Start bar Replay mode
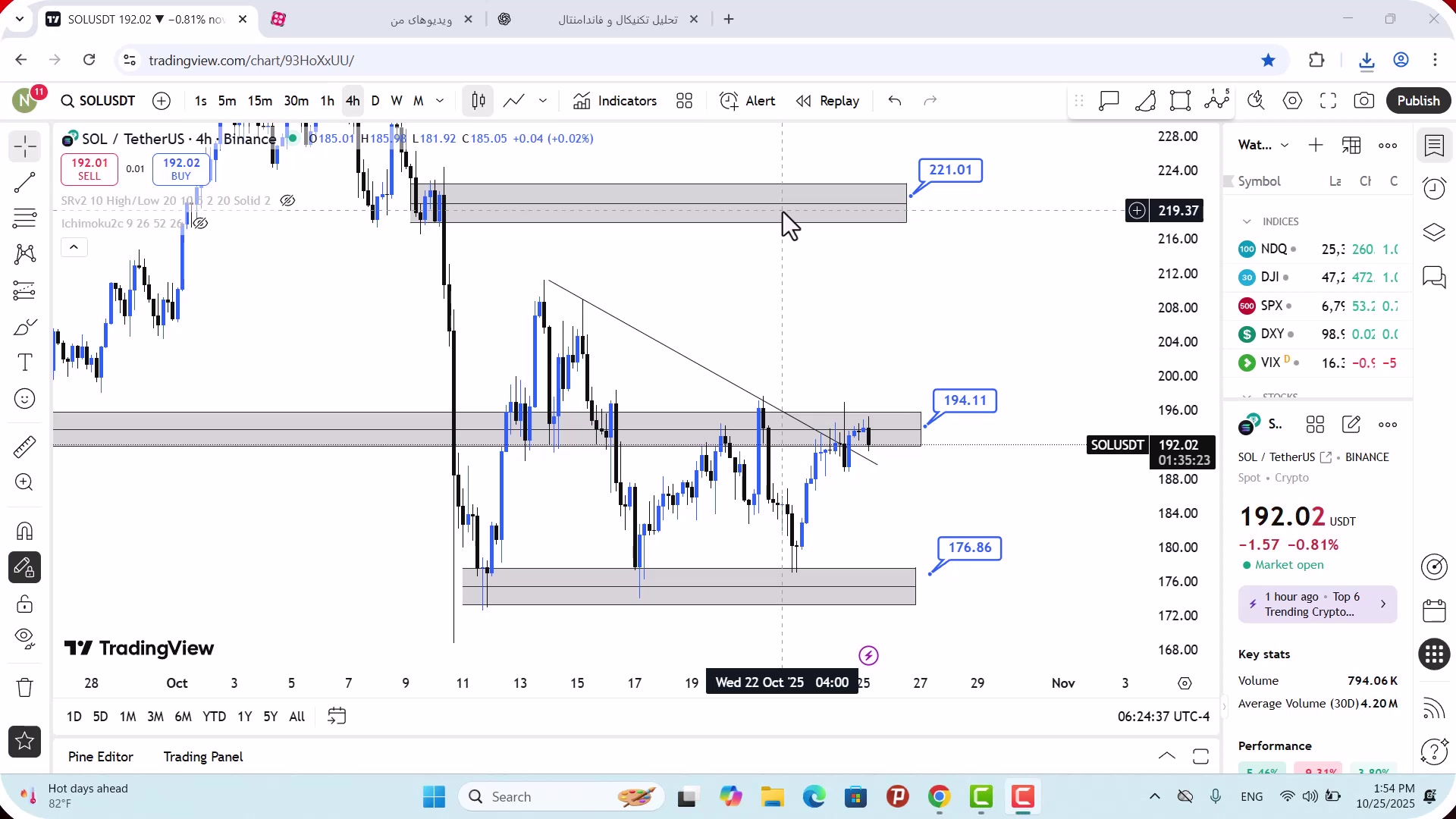The width and height of the screenshot is (1456, 819). [x=827, y=101]
